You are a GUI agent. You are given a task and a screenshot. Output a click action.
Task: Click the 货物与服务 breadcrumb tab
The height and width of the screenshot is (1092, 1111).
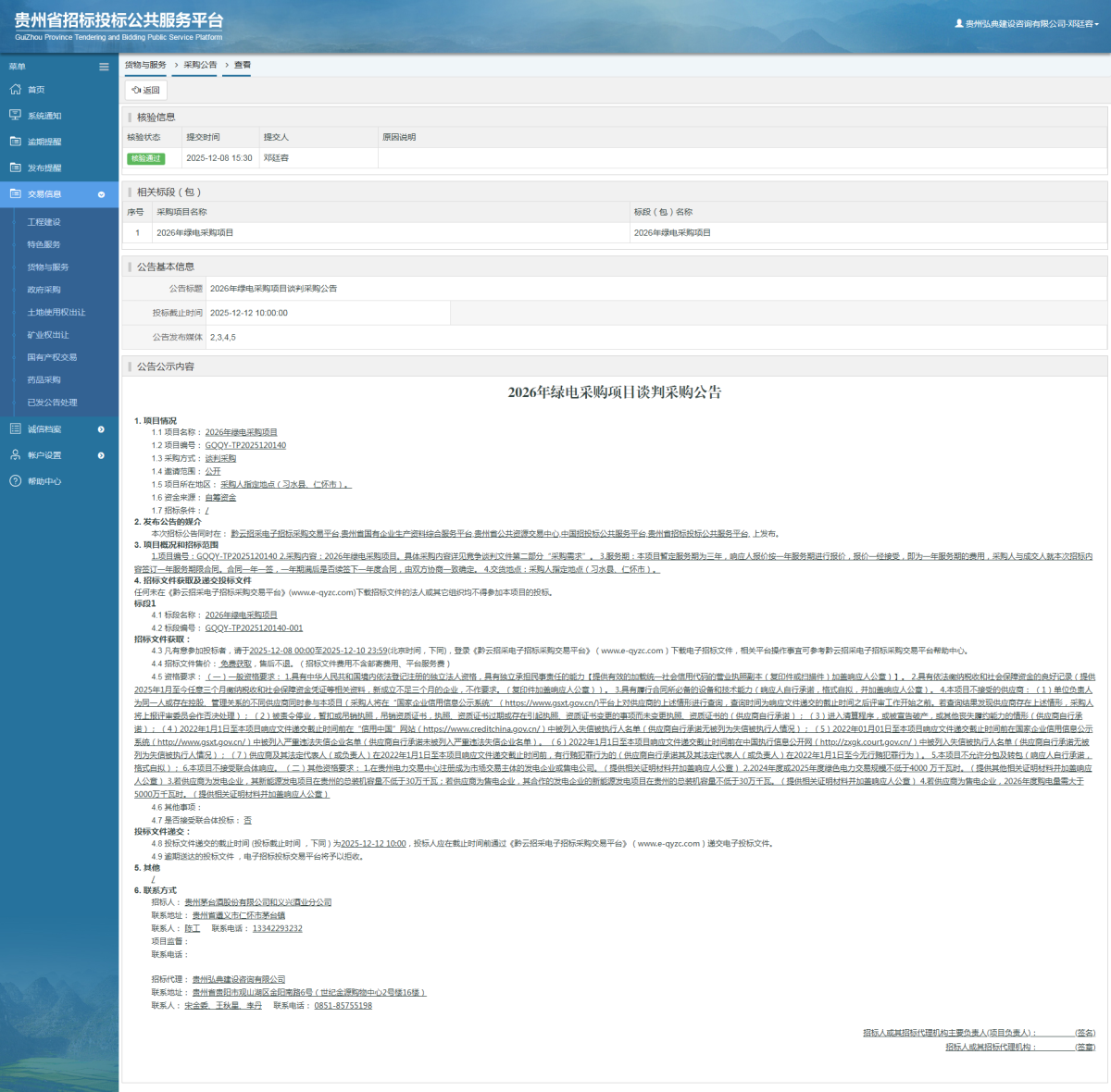(145, 65)
